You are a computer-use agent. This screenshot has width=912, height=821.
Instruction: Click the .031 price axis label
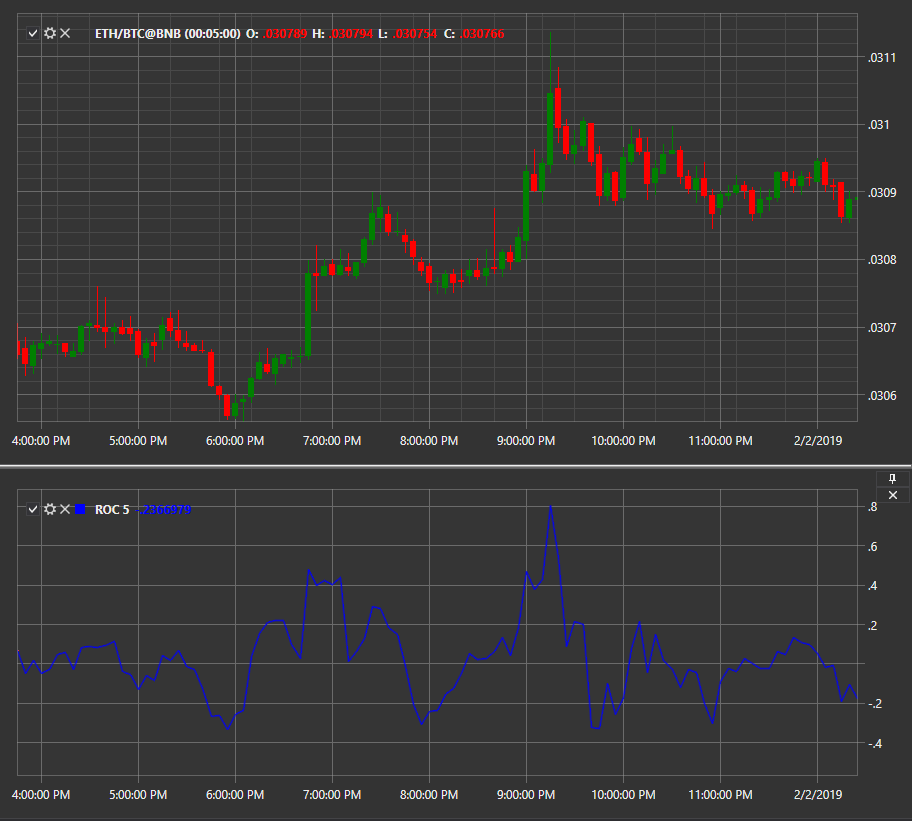point(878,125)
